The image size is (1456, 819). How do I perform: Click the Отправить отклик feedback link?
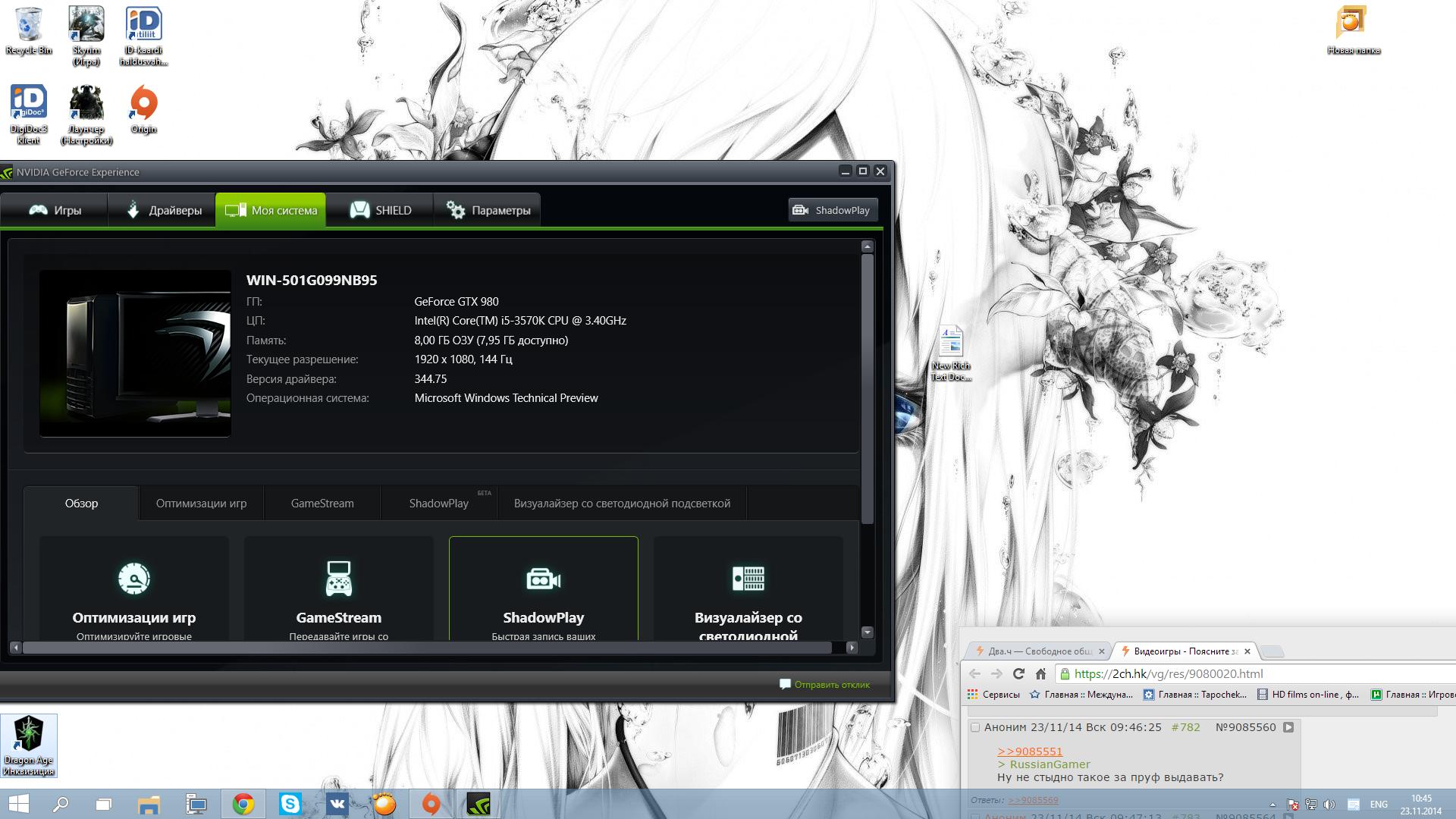pos(825,685)
